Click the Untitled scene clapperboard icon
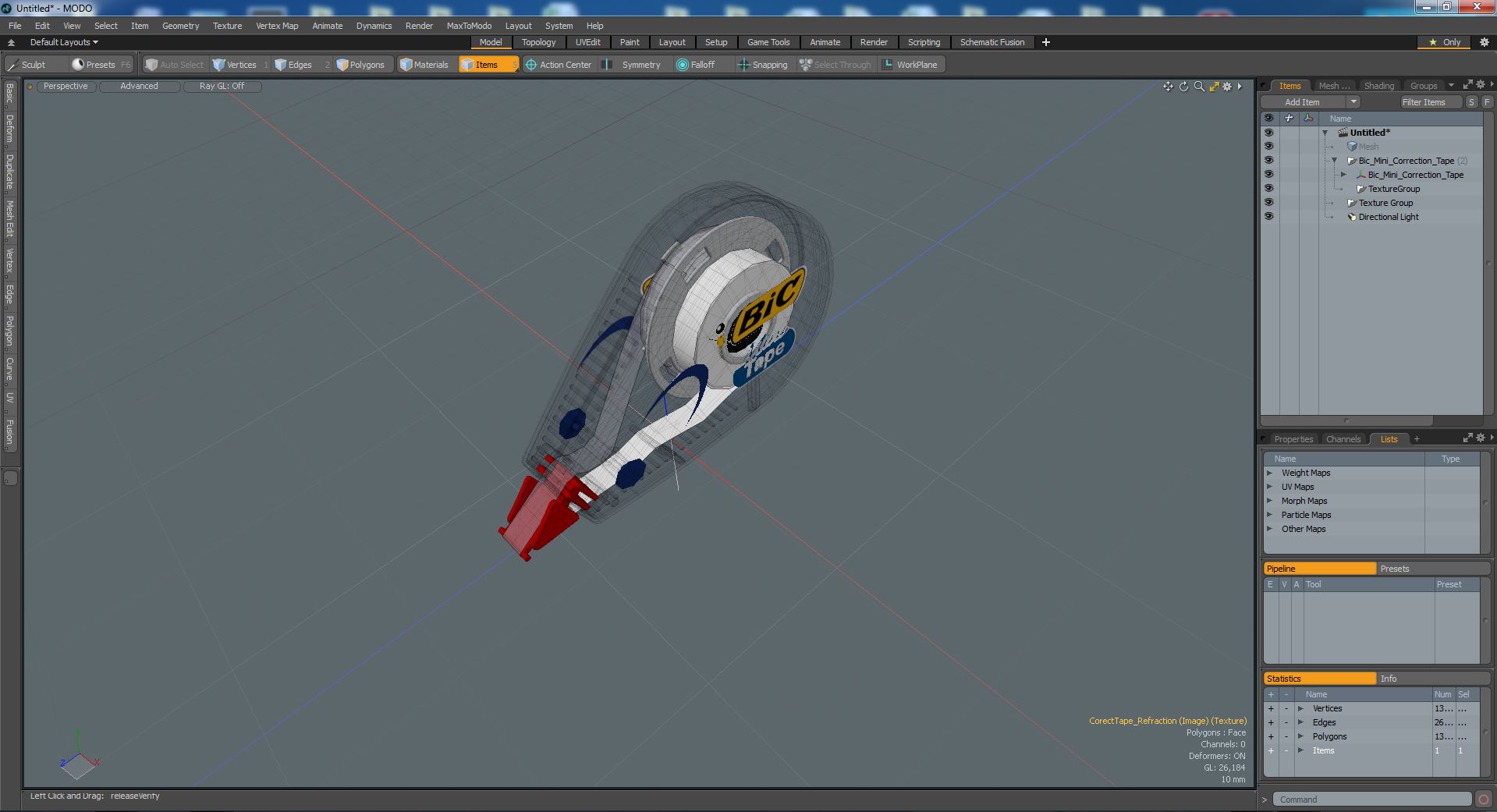The image size is (1497, 812). (x=1343, y=133)
